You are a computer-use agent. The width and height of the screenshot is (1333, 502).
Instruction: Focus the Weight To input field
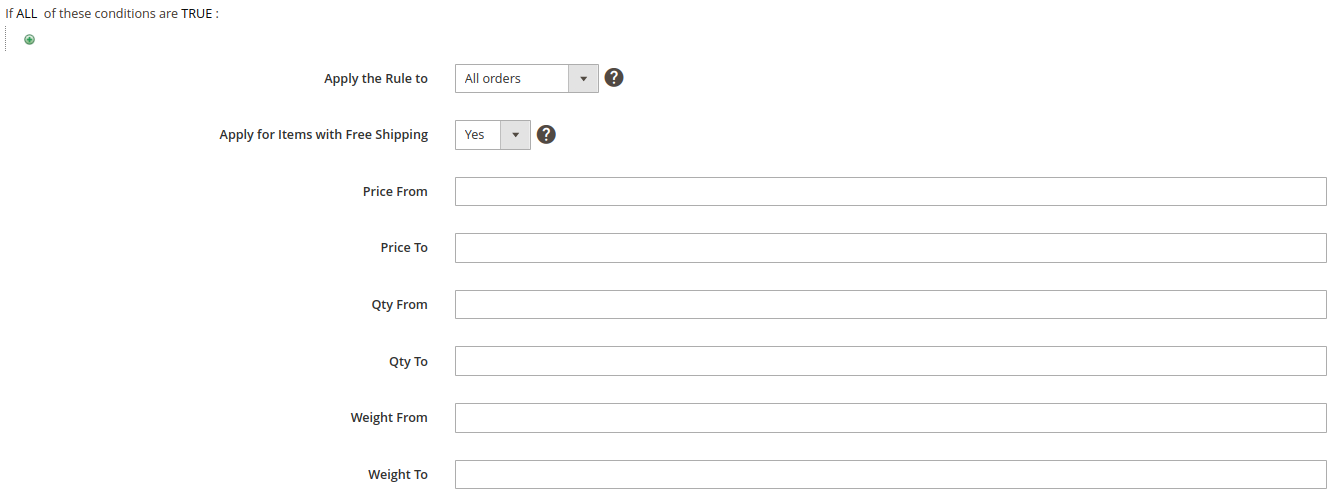pos(891,474)
